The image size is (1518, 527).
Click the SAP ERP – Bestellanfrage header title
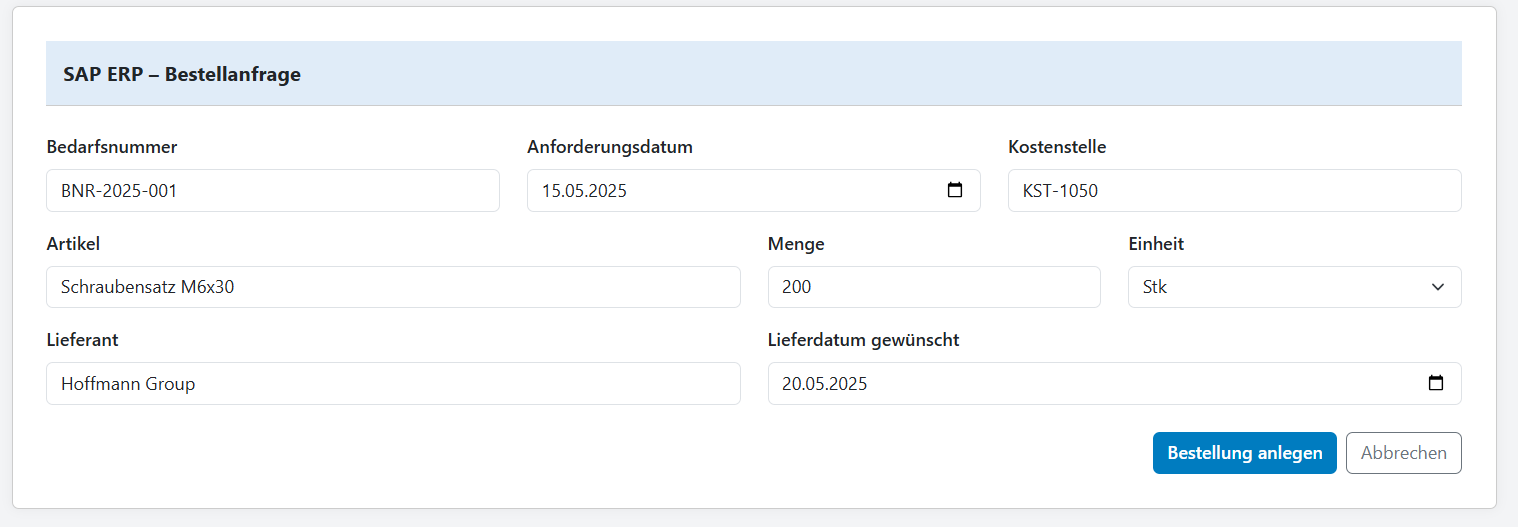[182, 74]
